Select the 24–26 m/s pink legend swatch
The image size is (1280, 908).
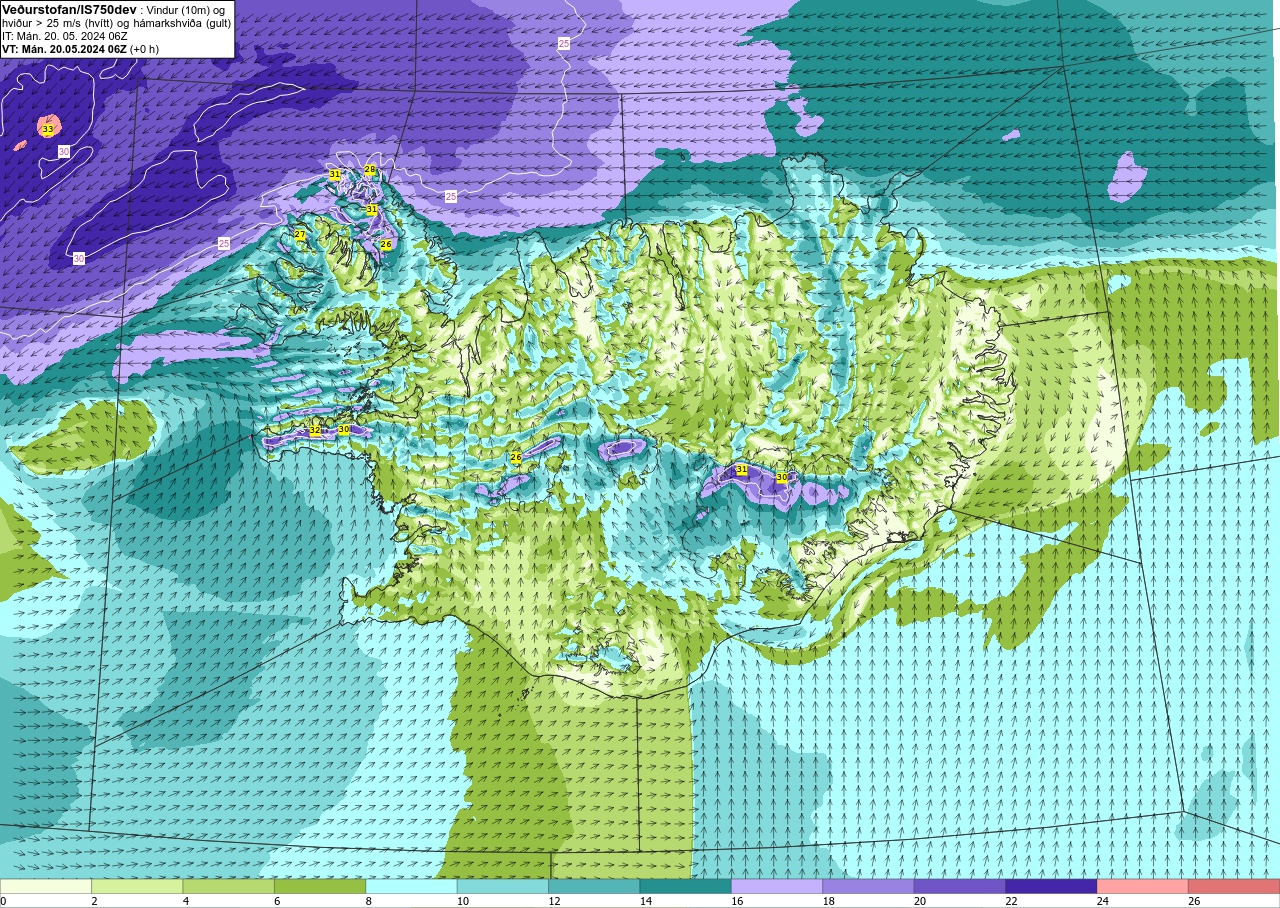pyautogui.click(x=1142, y=887)
